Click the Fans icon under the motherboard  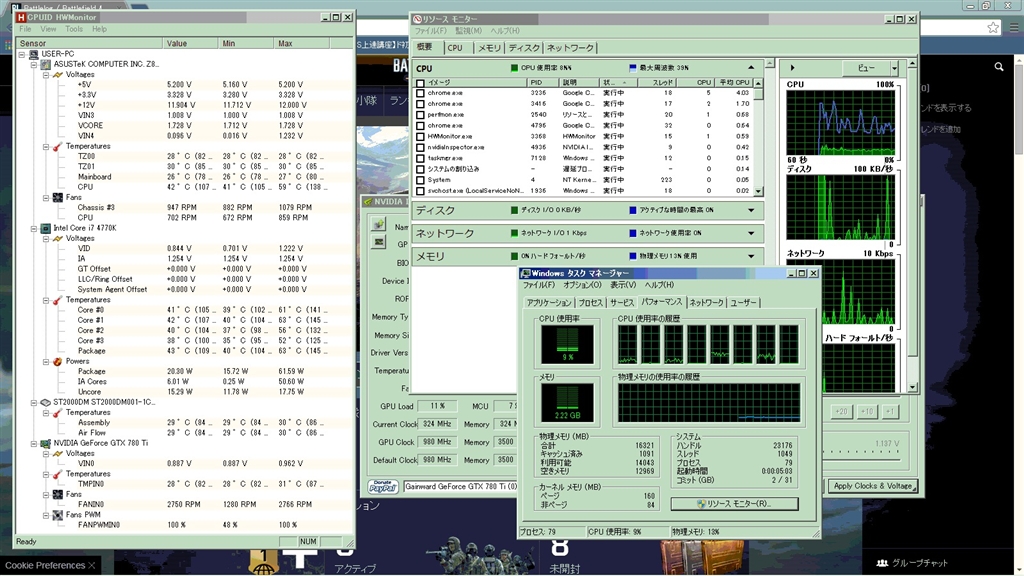point(57,198)
